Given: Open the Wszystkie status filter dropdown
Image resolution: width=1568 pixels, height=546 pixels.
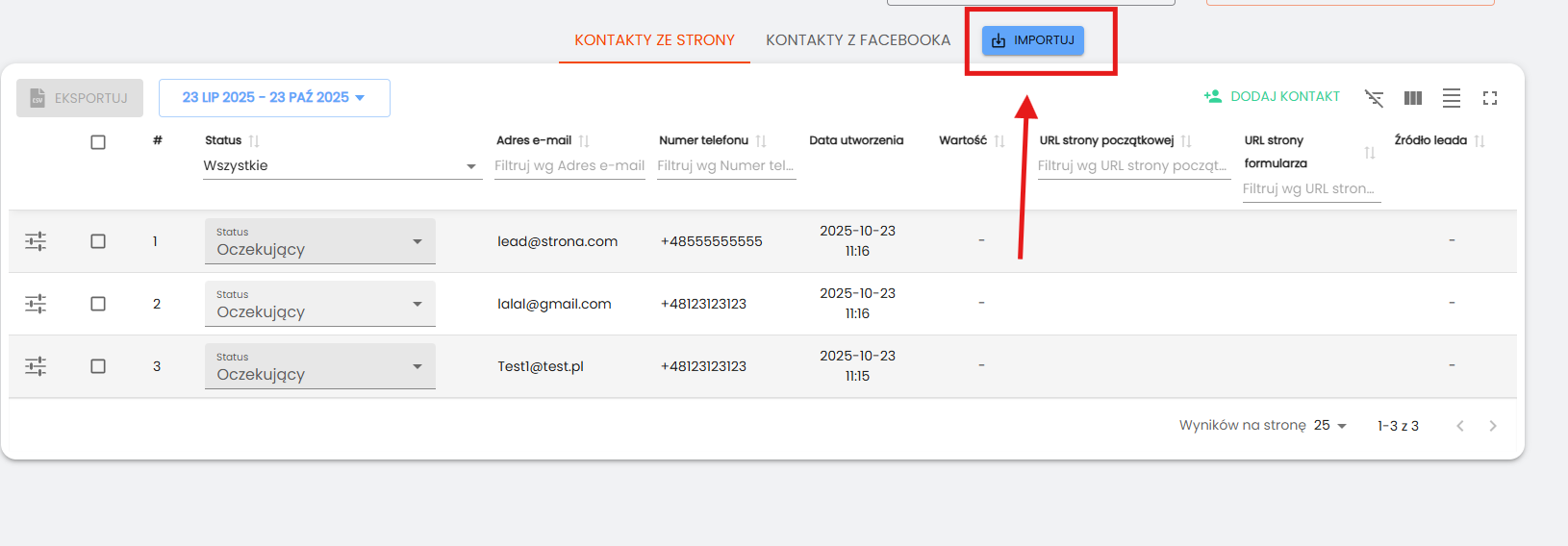Looking at the screenshot, I should pos(341,166).
